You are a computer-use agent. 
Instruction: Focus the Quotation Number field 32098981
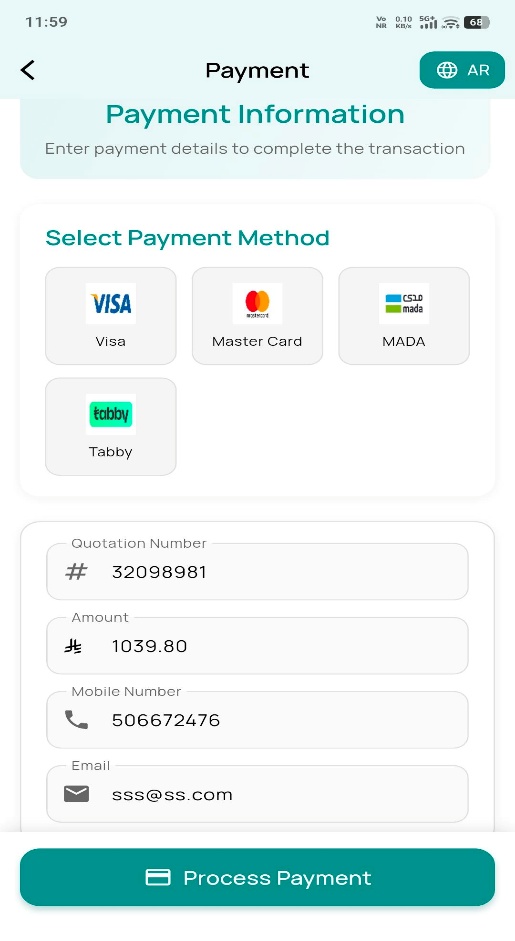click(258, 571)
